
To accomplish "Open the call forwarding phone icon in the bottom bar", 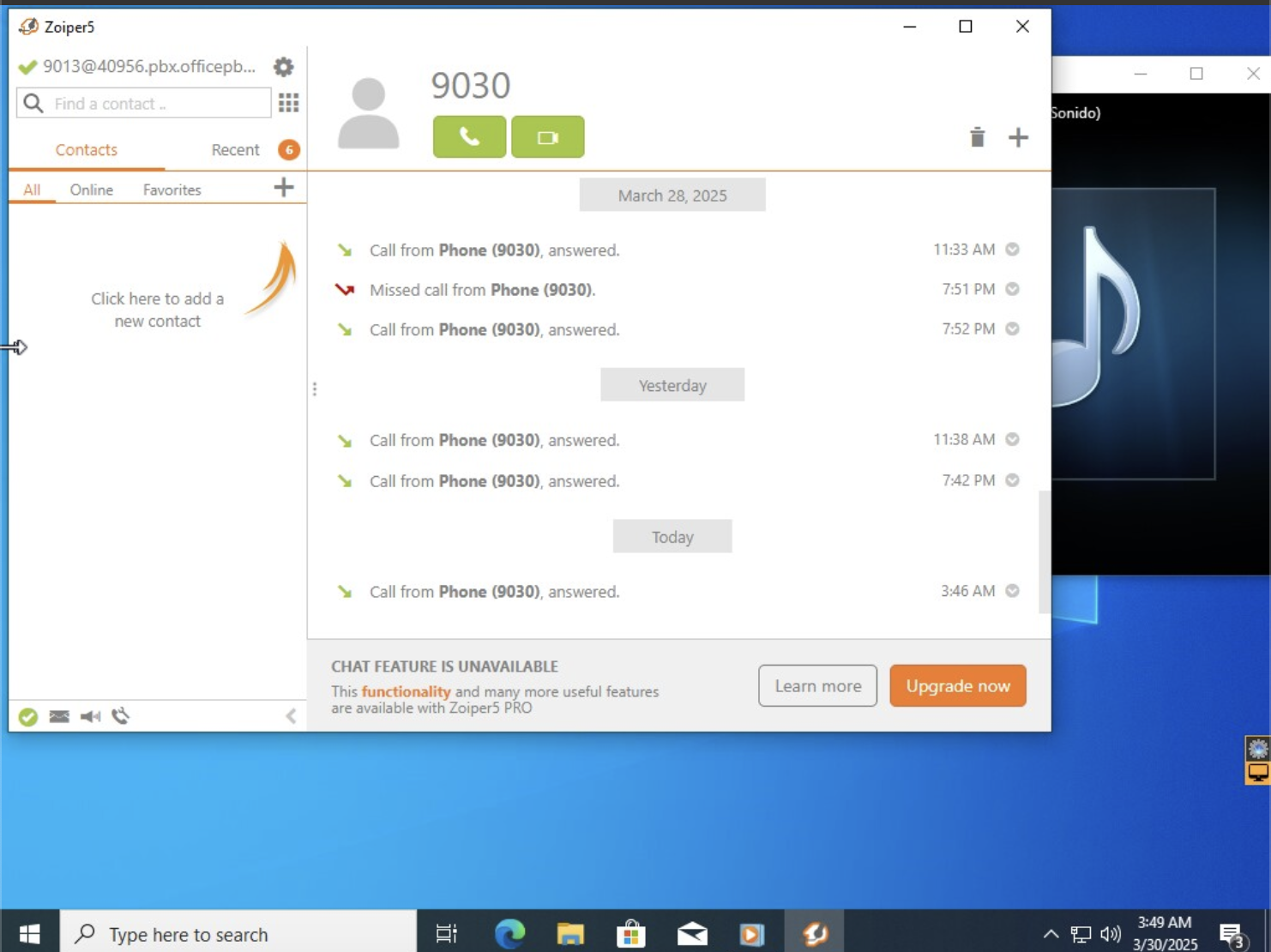I will tap(121, 716).
